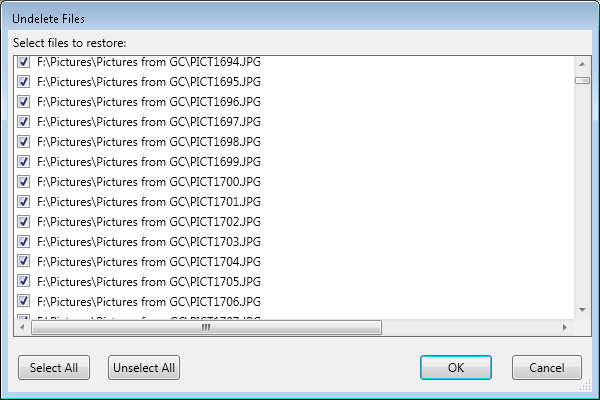Confirm restore with OK button
The width and height of the screenshot is (600, 400).
point(456,368)
